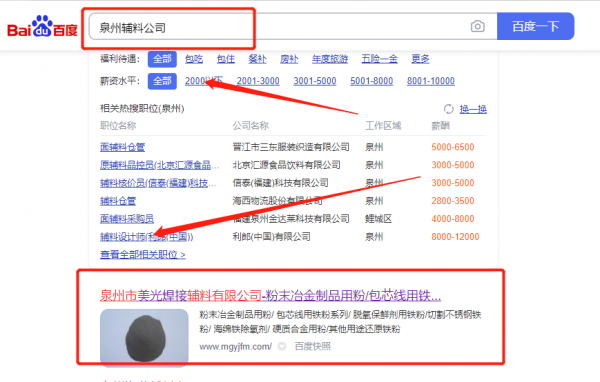Filter benefits by 五险一金

pos(380,59)
